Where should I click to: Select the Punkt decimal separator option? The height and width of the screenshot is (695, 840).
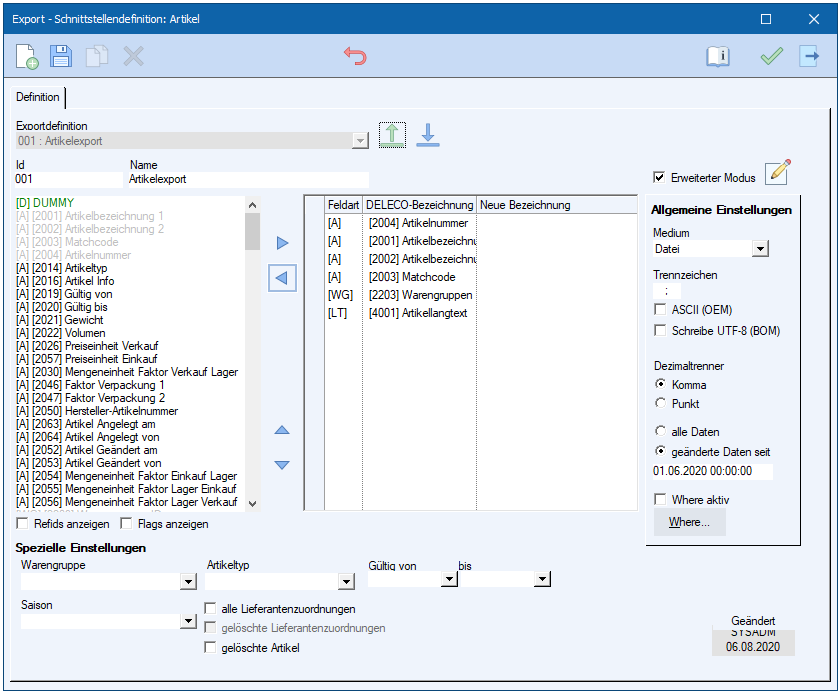pyautogui.click(x=660, y=403)
